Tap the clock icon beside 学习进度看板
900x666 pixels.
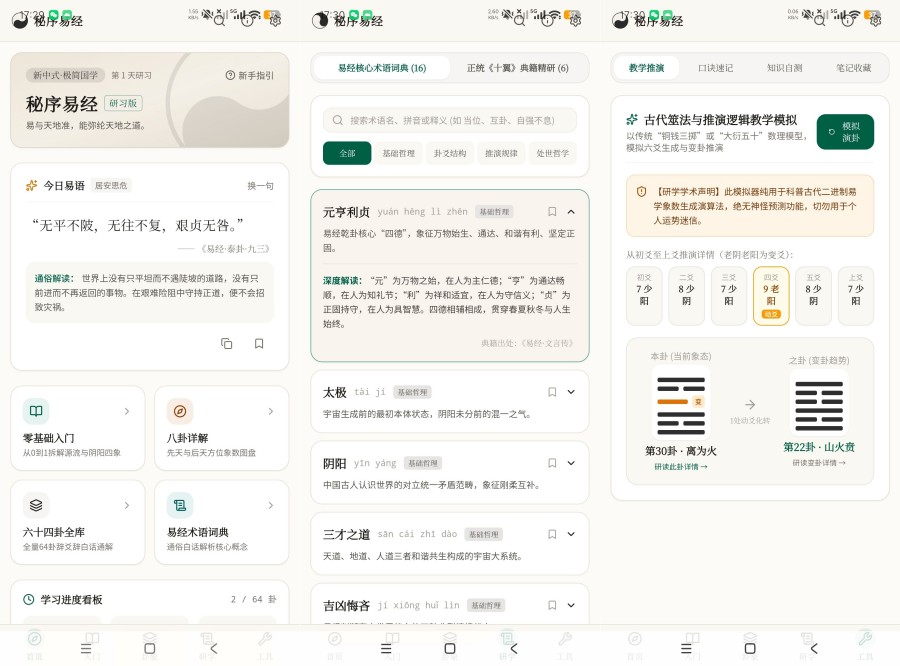click(29, 599)
